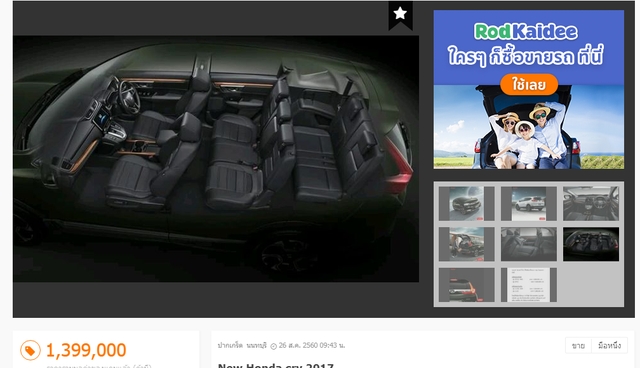640x368 pixels.
Task: Click the orange price tag icon
Action: tap(30, 350)
